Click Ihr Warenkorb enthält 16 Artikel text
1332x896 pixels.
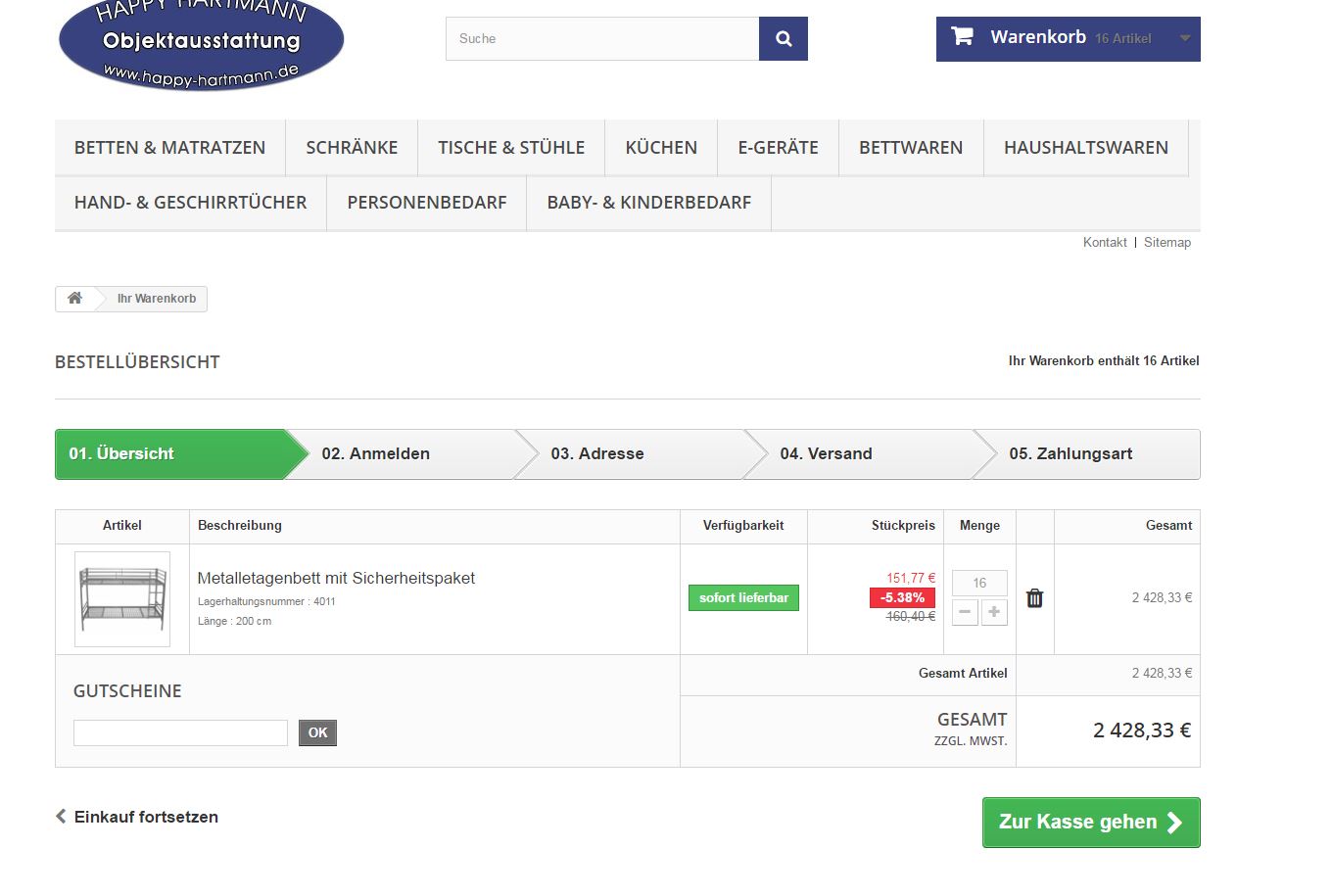(1104, 361)
